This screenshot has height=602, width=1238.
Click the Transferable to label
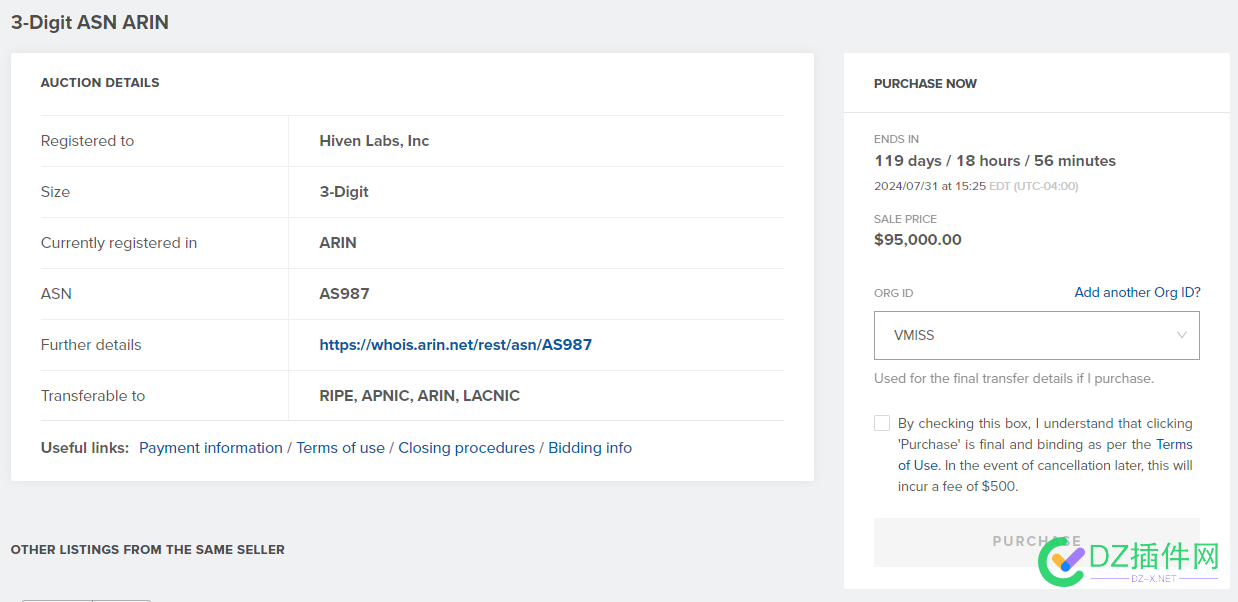(x=93, y=395)
